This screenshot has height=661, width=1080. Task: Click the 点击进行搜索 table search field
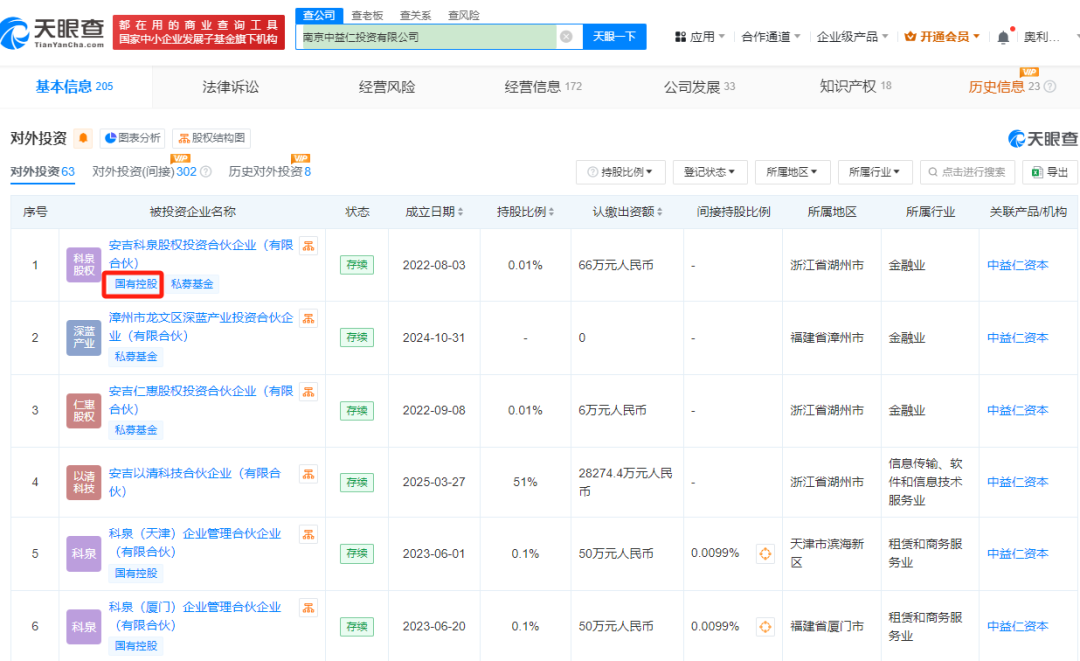click(967, 172)
